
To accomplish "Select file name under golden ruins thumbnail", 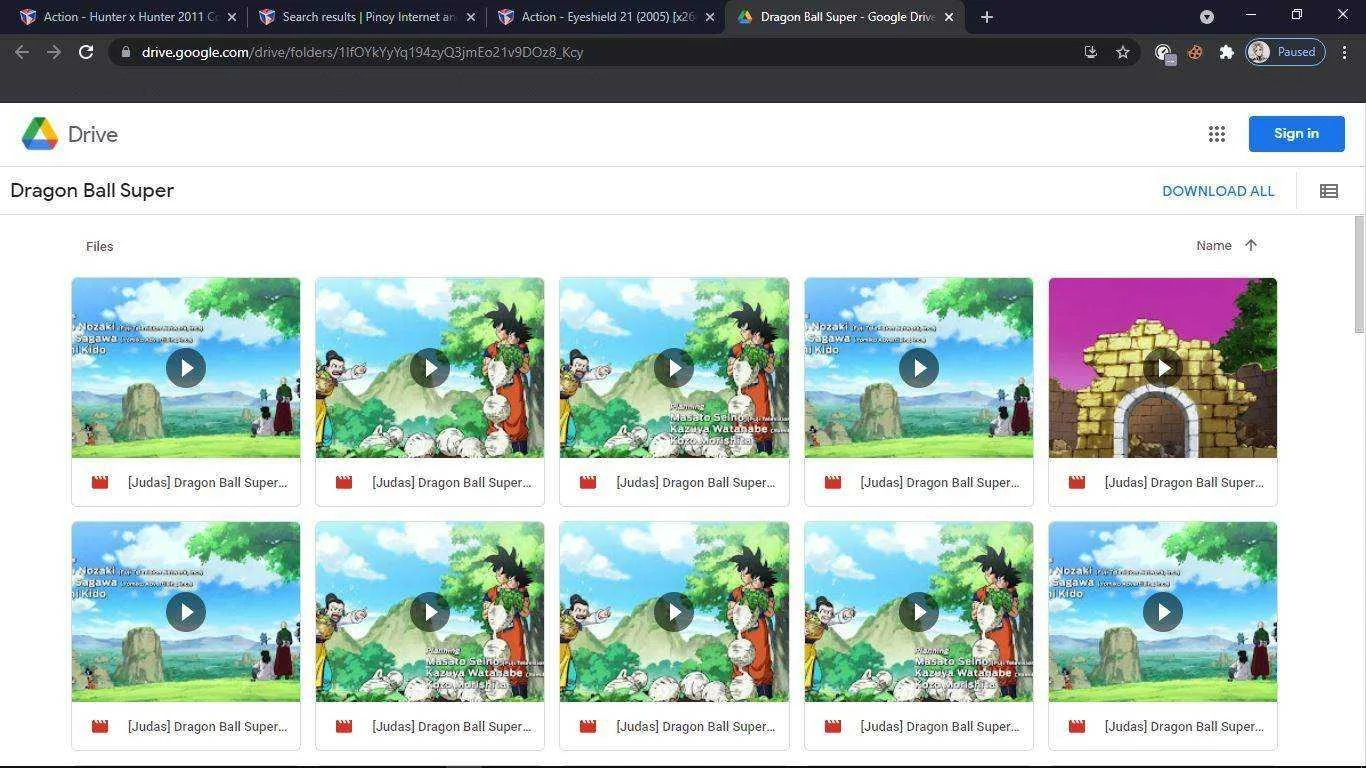I will point(1184,482).
